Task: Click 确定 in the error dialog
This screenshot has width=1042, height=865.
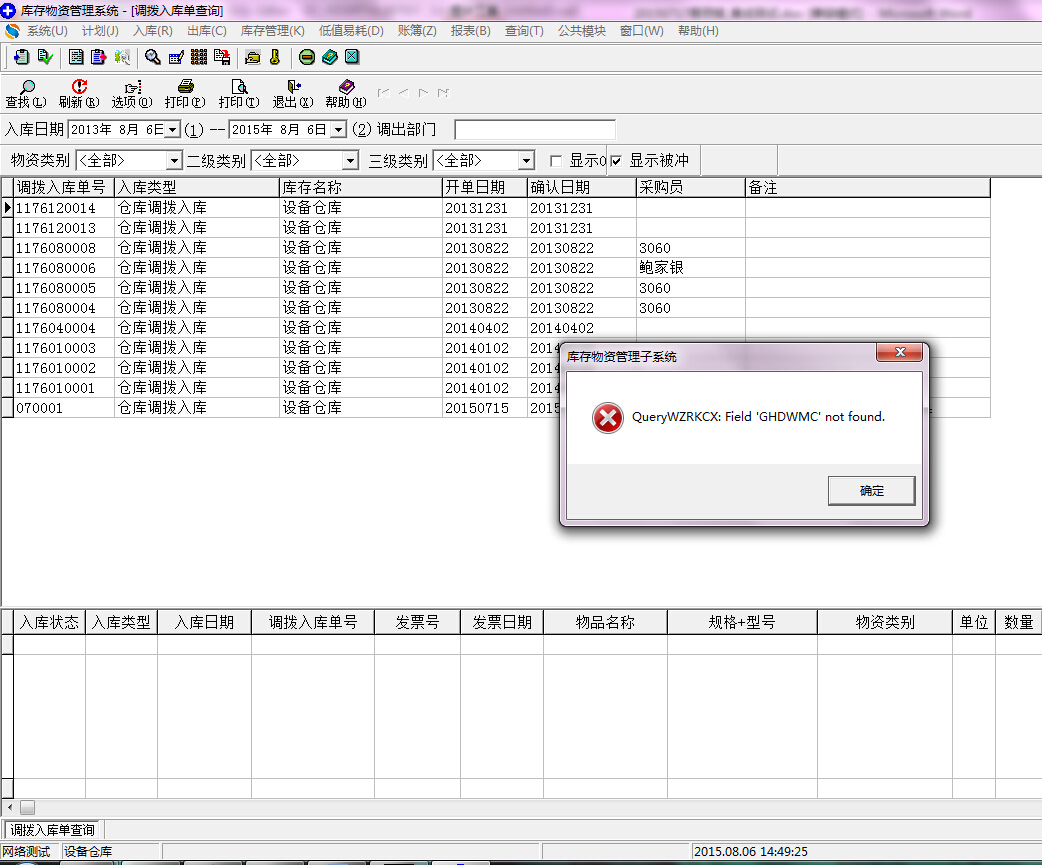Action: tap(871, 491)
